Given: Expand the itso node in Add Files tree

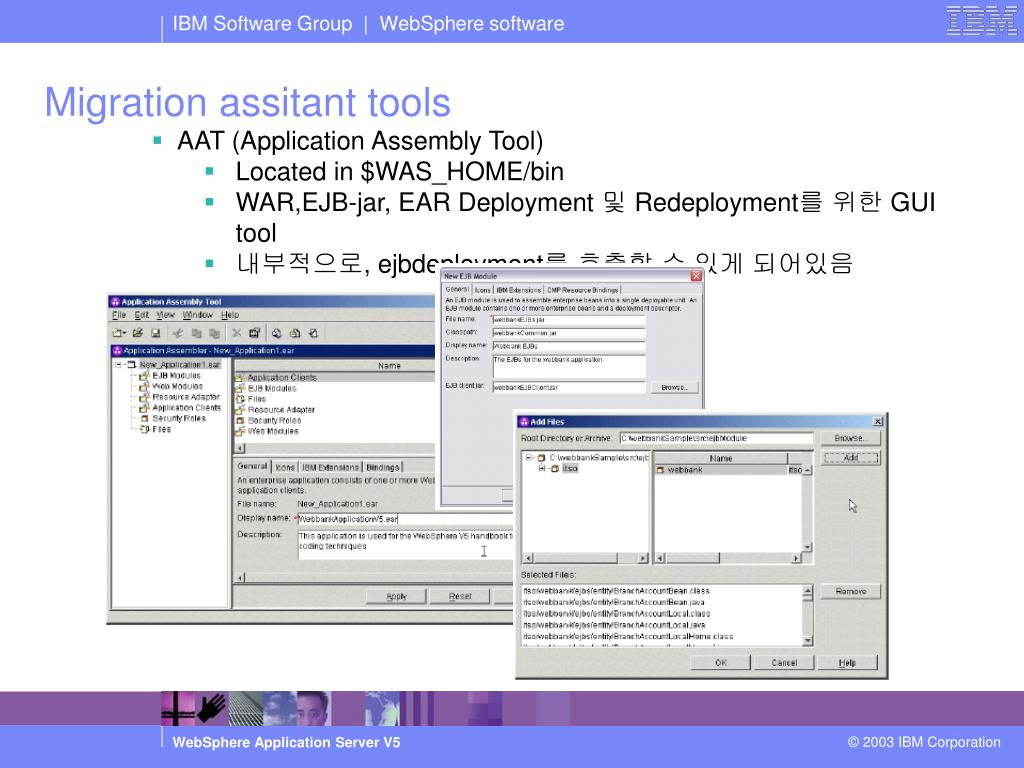Looking at the screenshot, I should pos(541,468).
